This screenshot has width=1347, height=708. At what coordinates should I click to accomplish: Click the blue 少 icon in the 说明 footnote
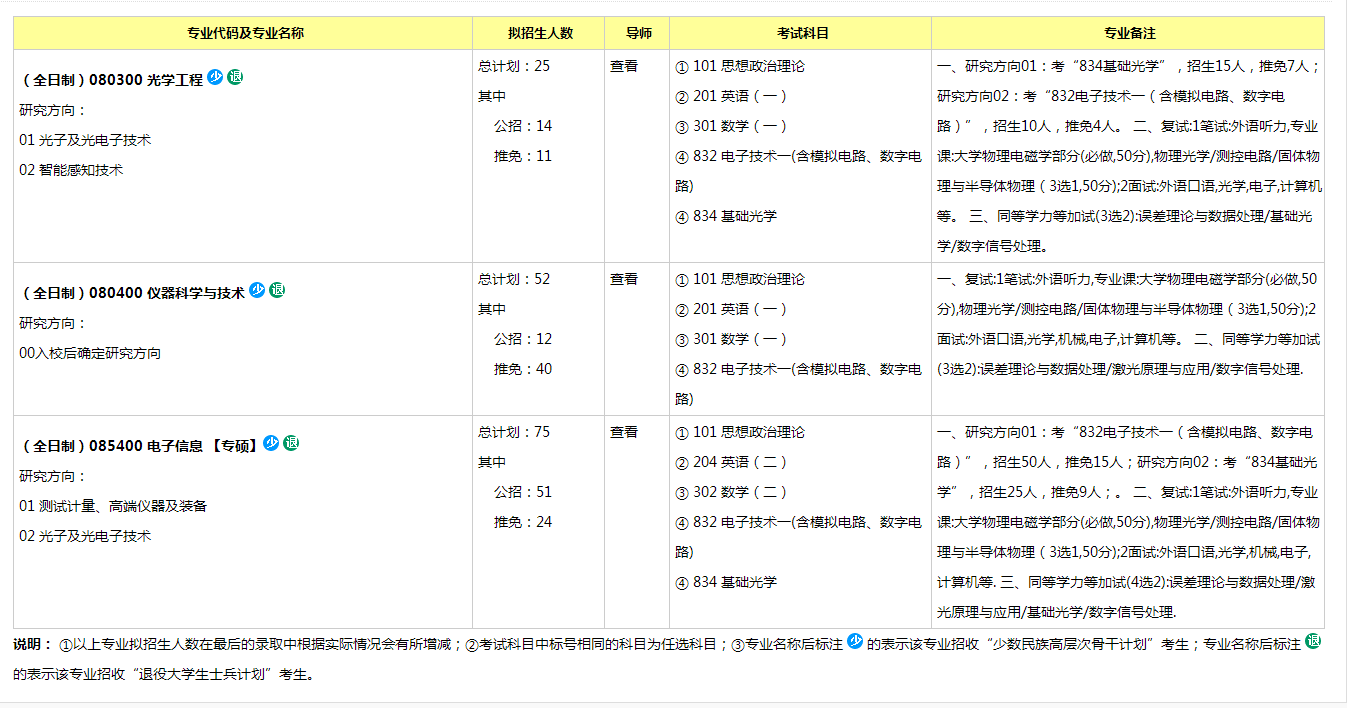click(x=855, y=642)
